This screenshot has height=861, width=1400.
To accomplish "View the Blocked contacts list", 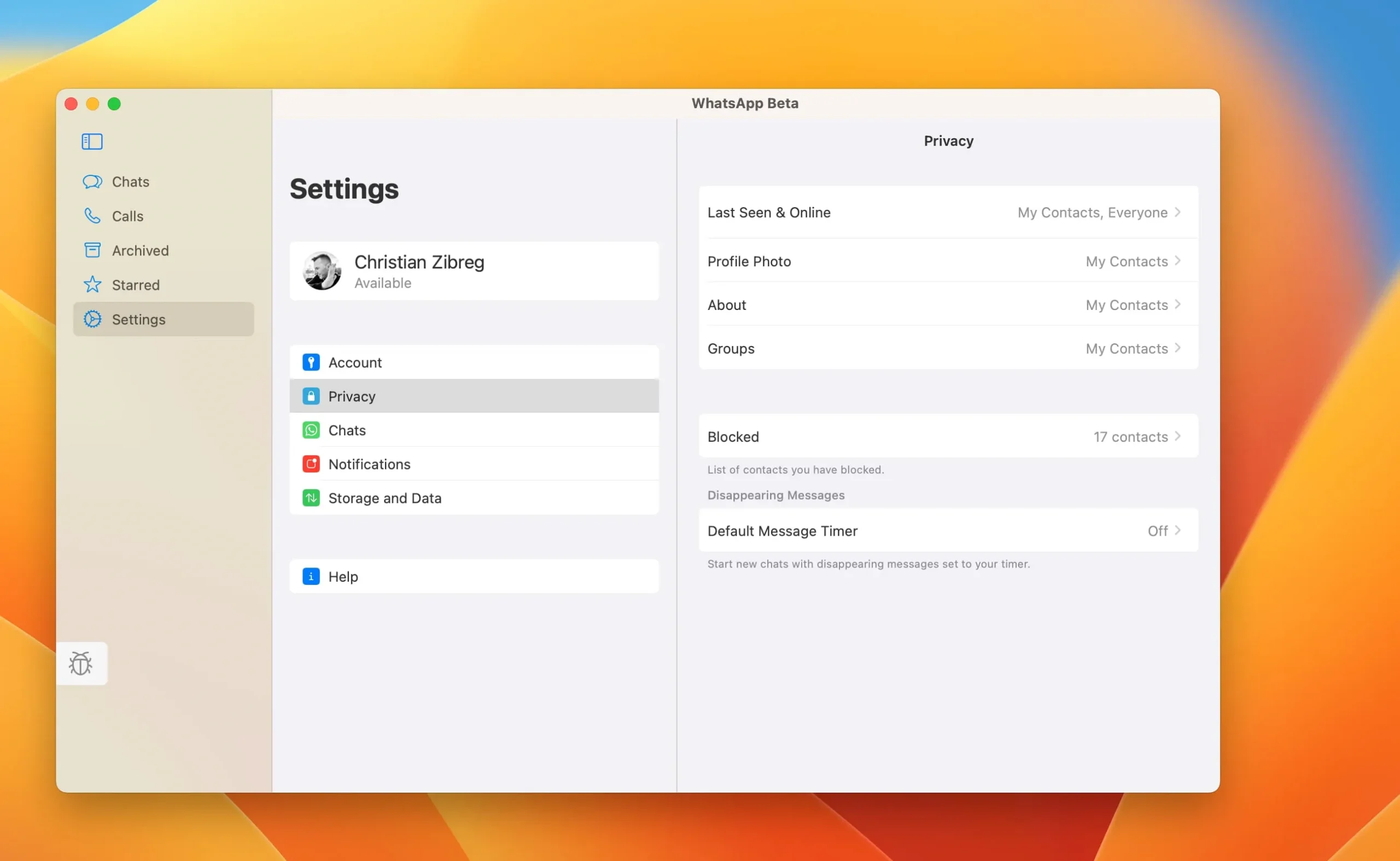I will pos(947,436).
